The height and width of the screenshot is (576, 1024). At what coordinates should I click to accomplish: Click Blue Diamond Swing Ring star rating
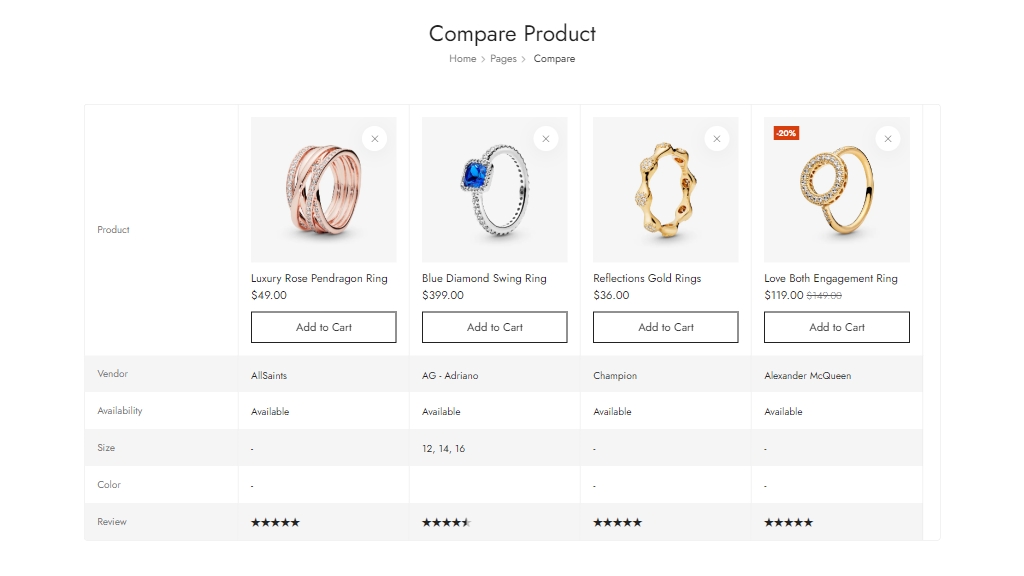point(446,522)
